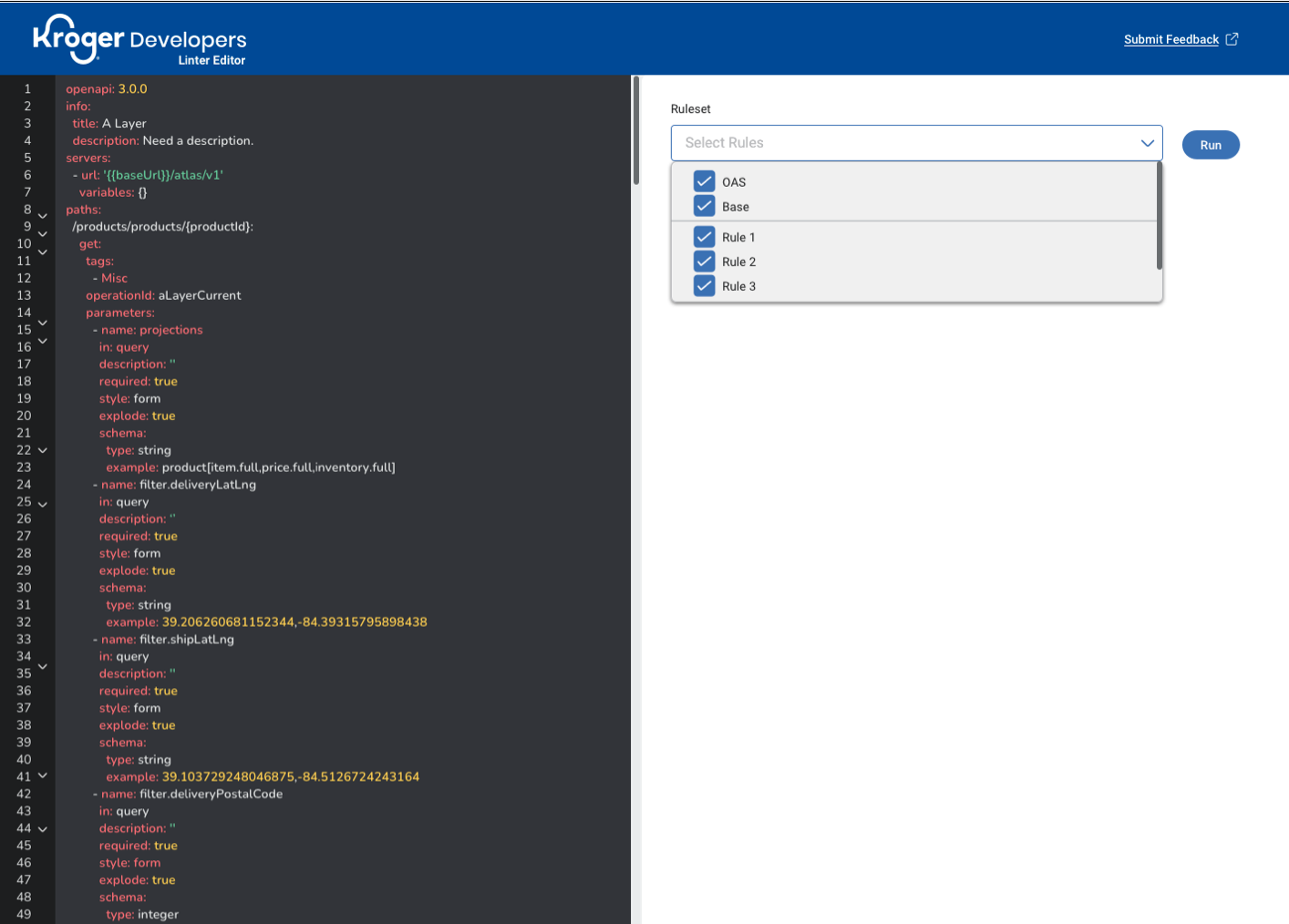Select the Rule 3 option label
This screenshot has height=924, width=1289.
738,286
